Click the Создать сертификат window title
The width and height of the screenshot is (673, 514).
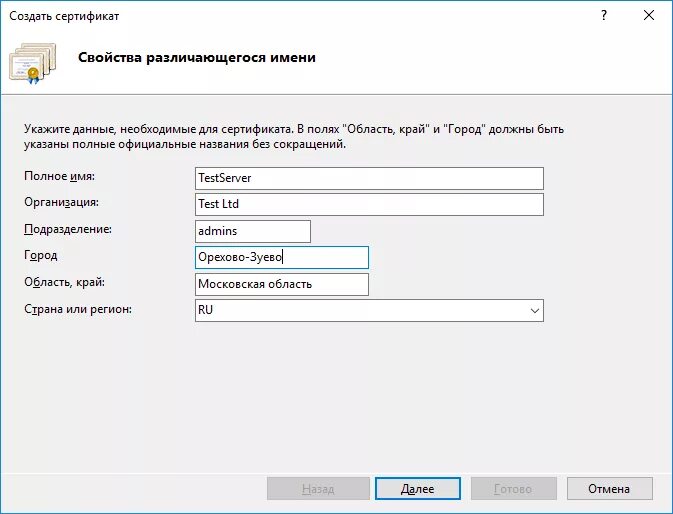64,16
